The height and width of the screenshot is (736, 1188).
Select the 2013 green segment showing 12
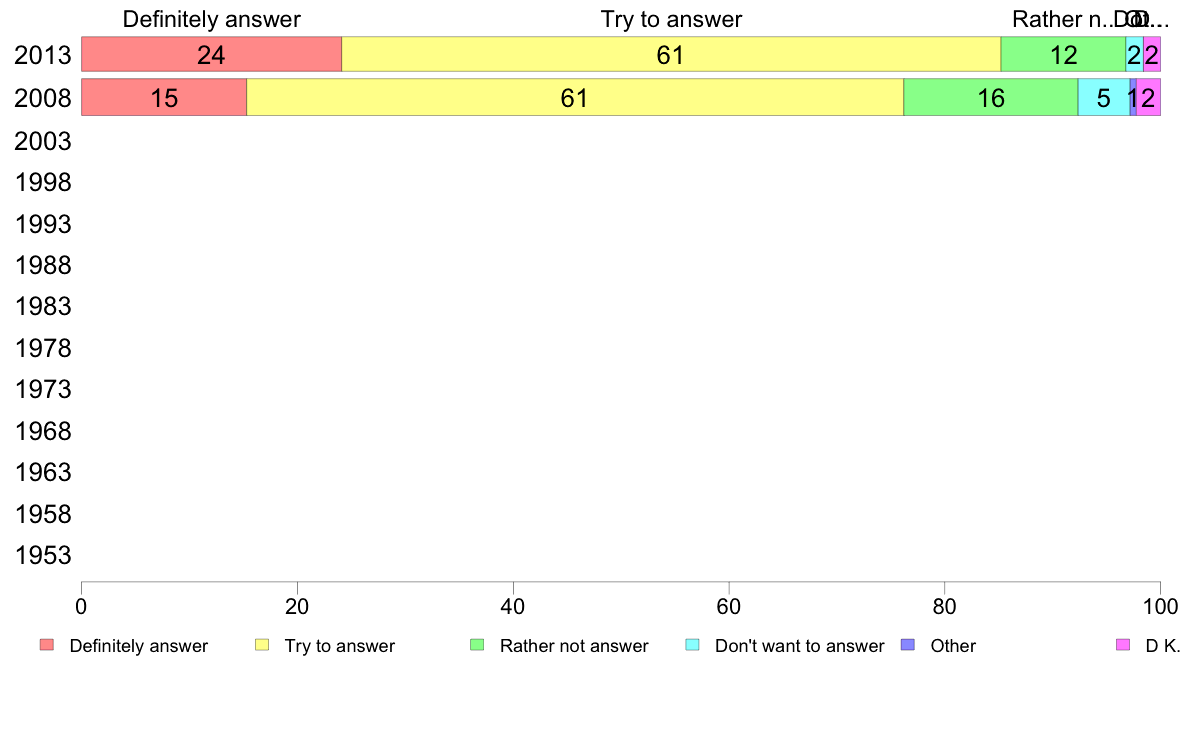(x=1063, y=55)
